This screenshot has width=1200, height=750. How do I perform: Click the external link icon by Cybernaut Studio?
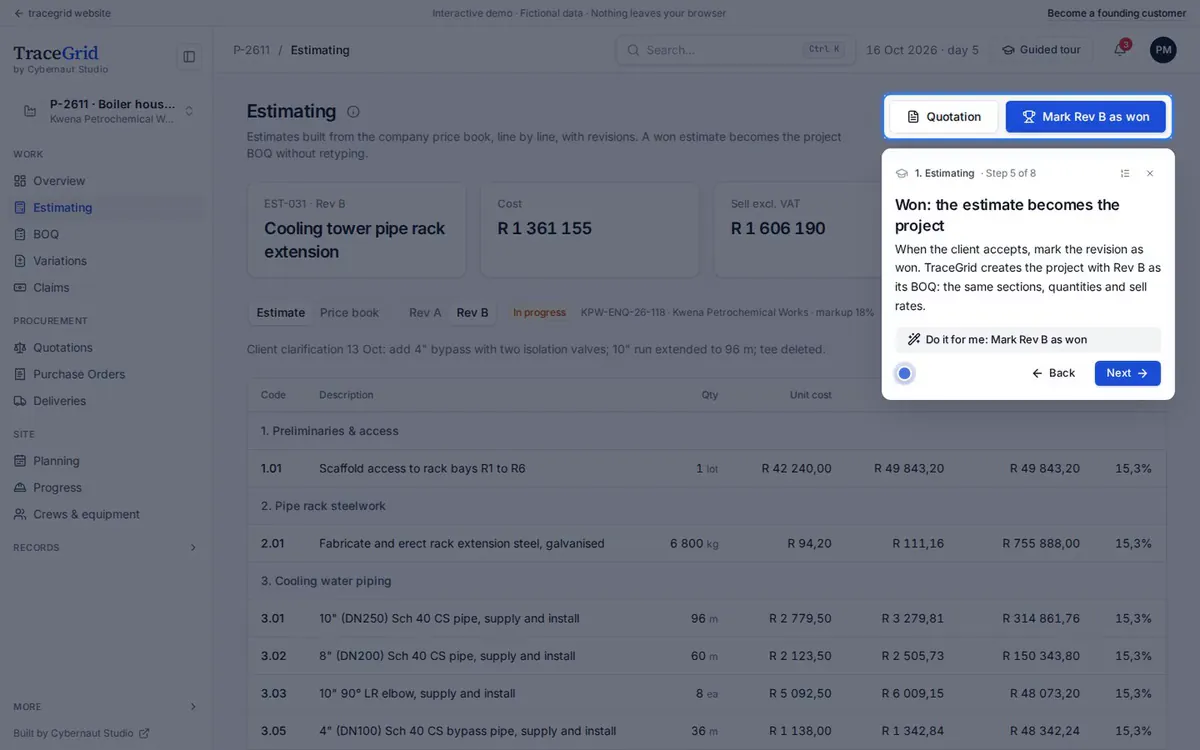pyautogui.click(x=144, y=733)
